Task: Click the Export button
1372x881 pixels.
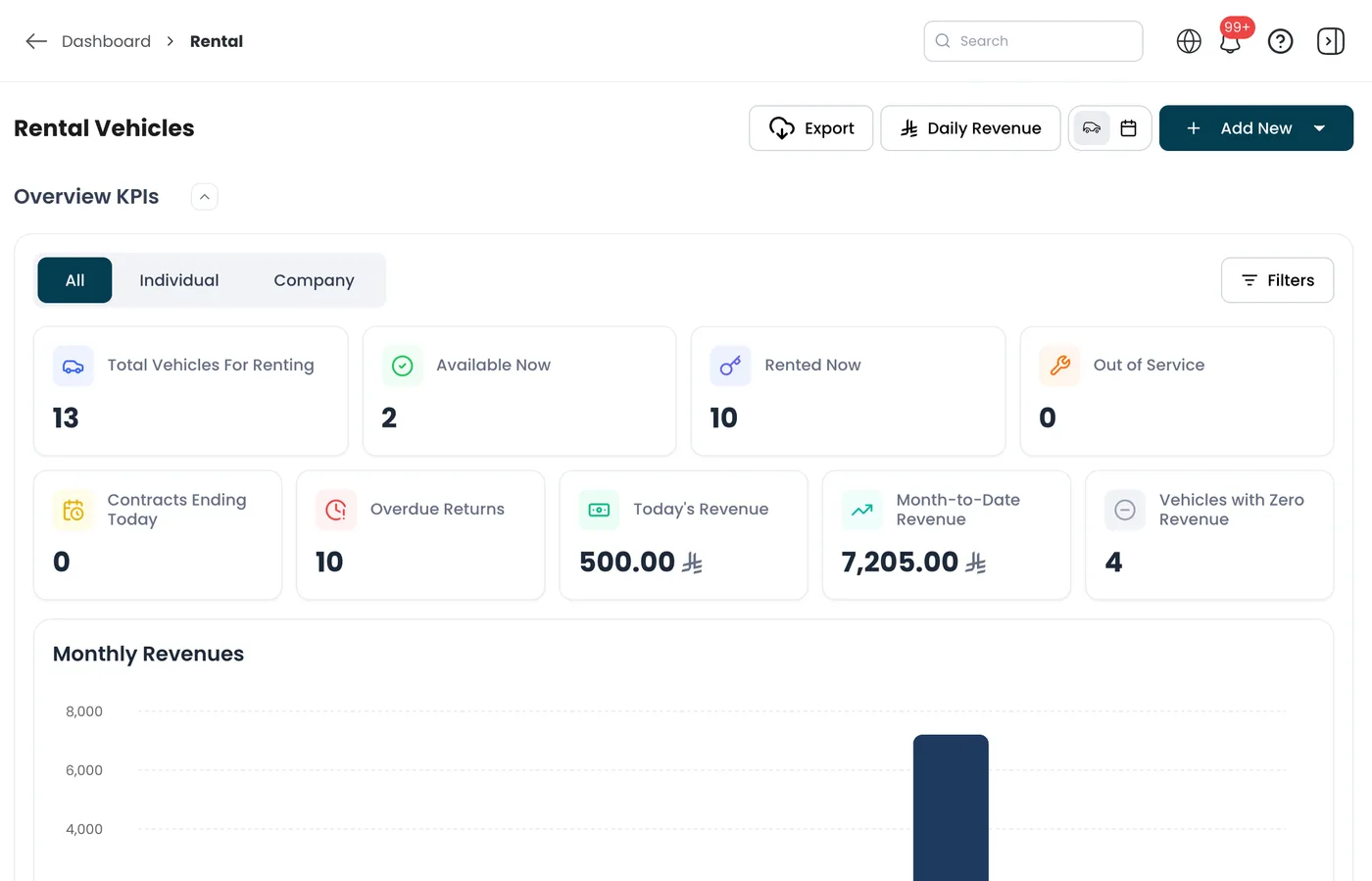Action: coord(811,128)
